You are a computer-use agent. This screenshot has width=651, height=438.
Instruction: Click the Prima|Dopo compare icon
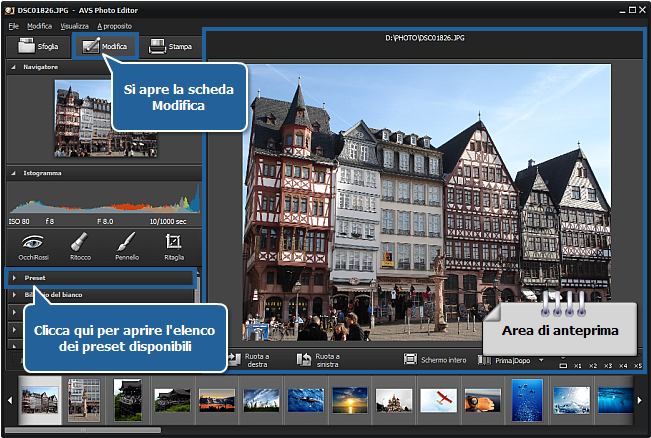pyautogui.click(x=484, y=360)
